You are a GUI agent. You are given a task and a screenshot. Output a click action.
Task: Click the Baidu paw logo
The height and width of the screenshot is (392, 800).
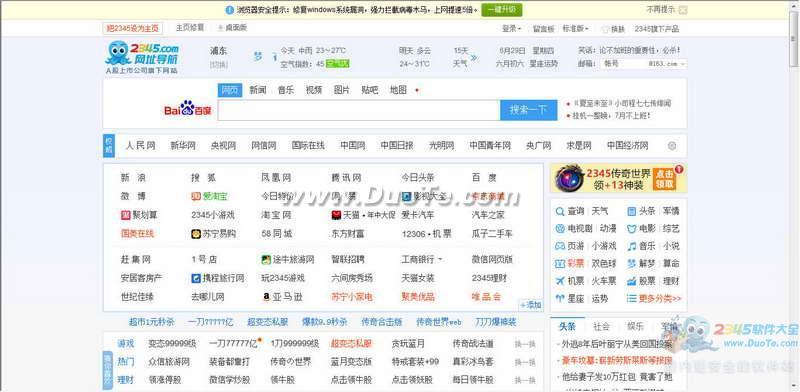(187, 109)
